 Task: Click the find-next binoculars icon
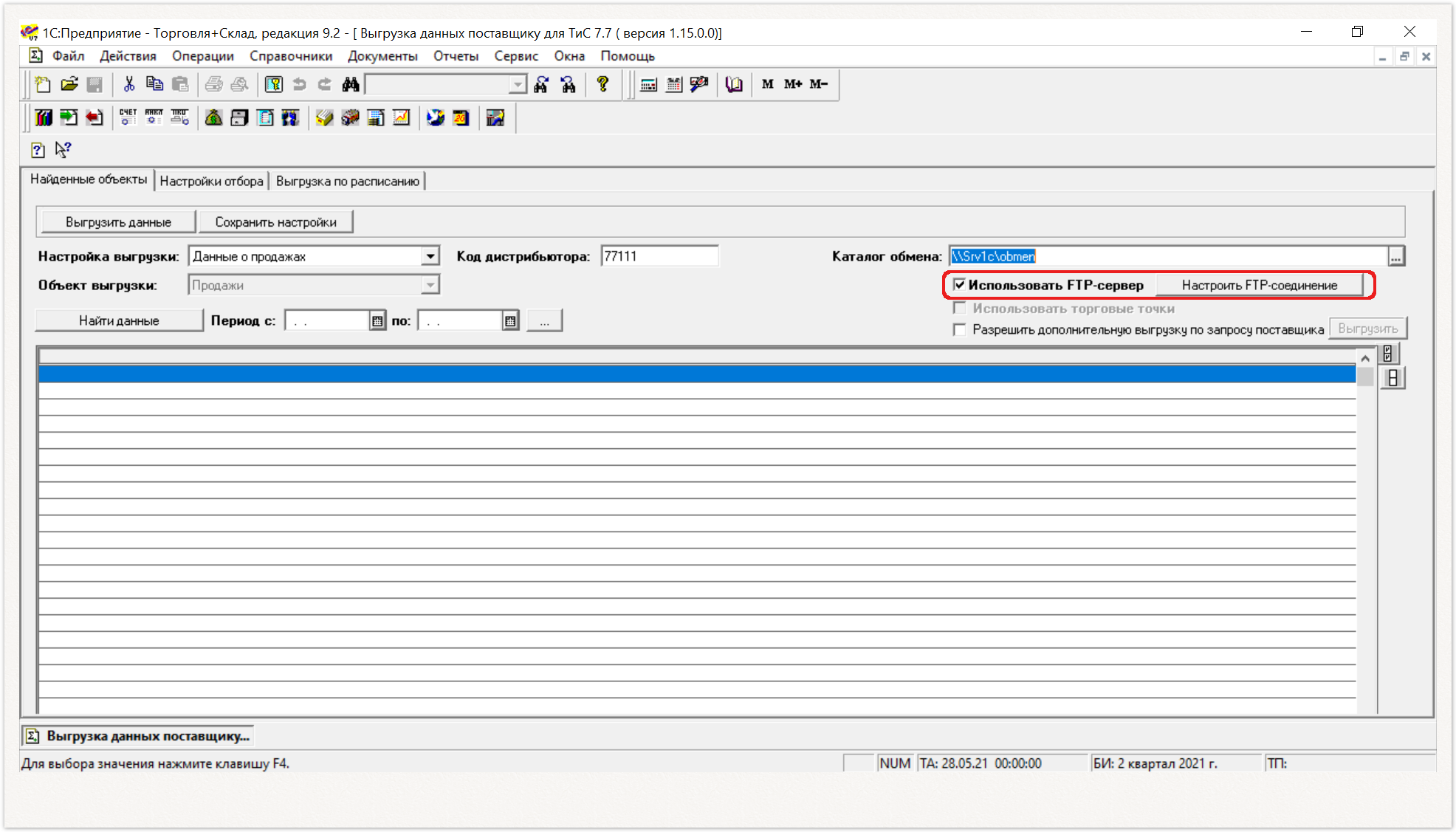click(541, 84)
